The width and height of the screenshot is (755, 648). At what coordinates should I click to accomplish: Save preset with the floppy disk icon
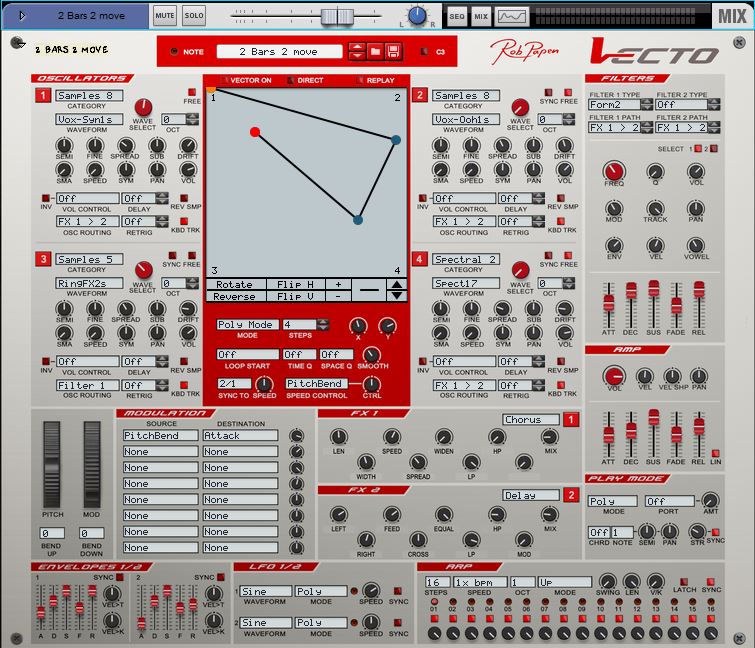[x=393, y=51]
